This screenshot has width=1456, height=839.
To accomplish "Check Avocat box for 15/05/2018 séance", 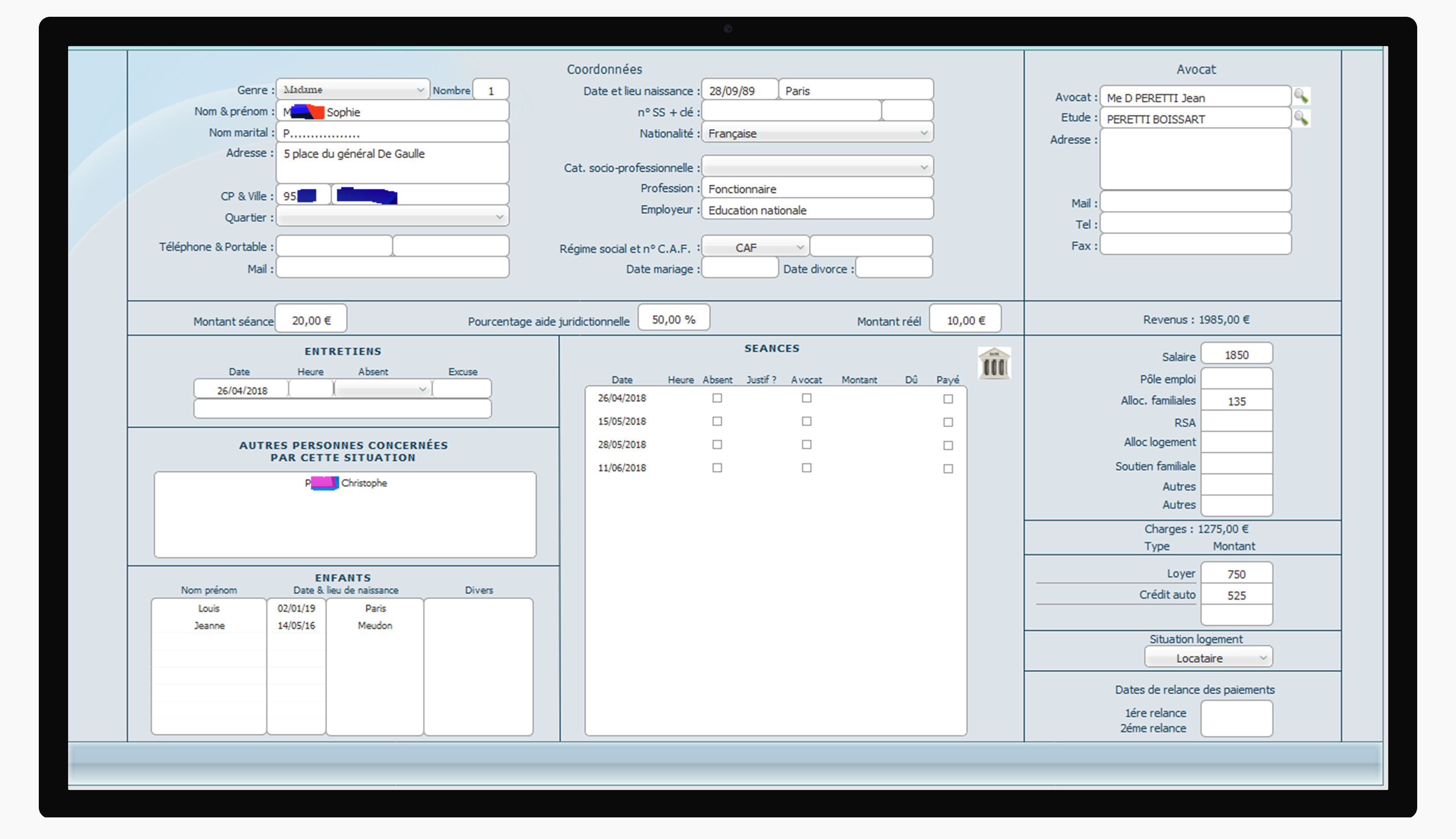I will tap(806, 422).
